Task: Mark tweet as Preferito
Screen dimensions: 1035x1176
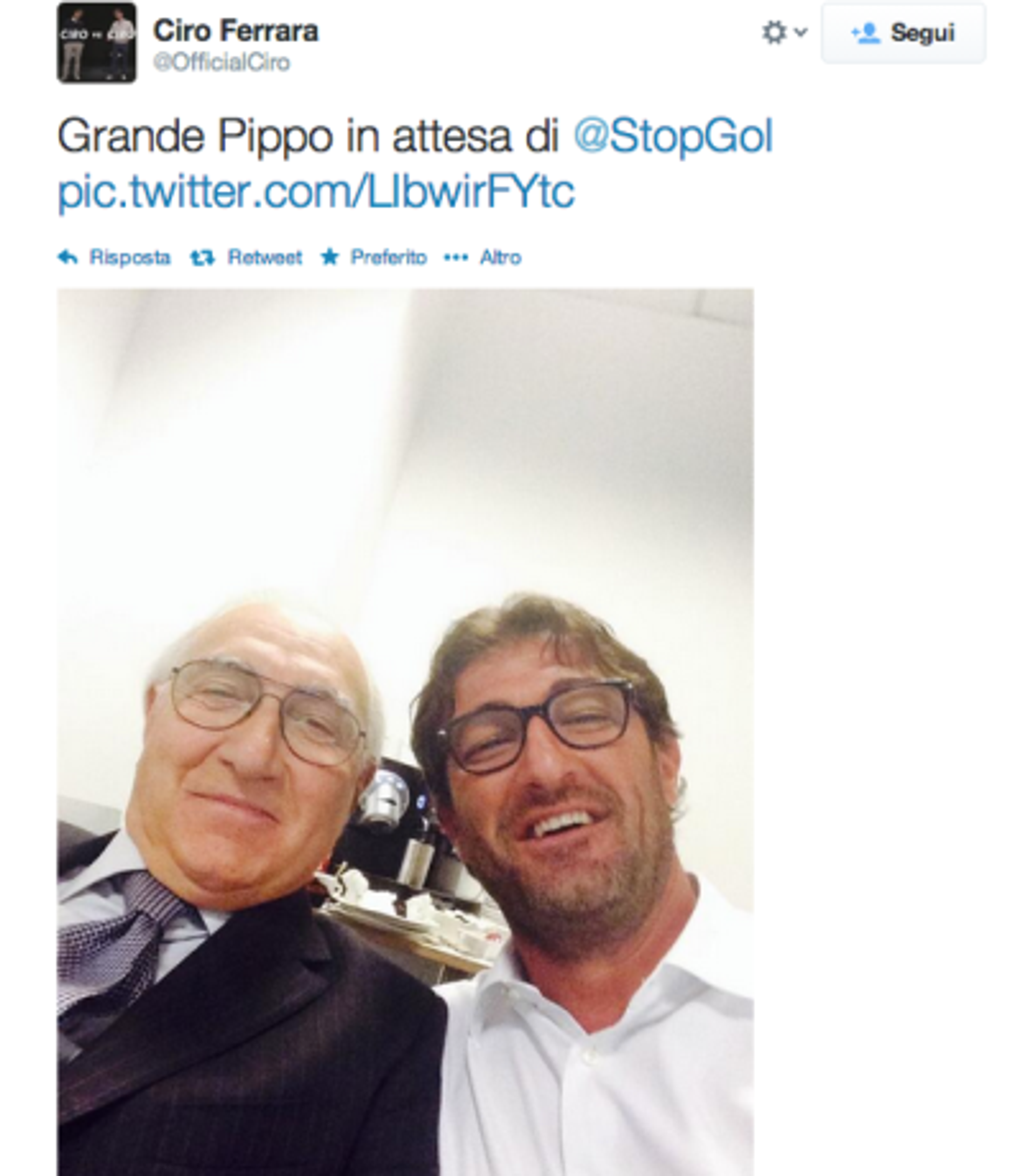Action: point(389,257)
